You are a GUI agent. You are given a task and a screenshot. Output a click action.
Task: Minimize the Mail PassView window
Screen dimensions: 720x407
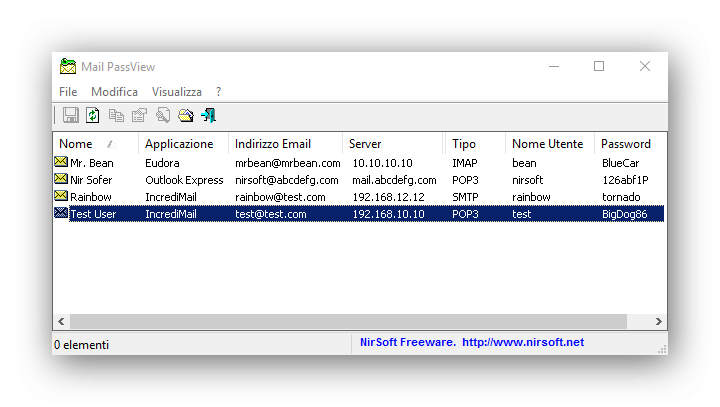pos(554,66)
